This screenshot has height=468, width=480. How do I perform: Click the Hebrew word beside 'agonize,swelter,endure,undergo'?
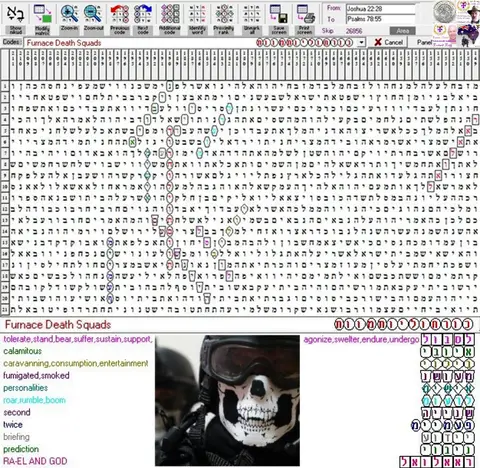tap(448, 339)
